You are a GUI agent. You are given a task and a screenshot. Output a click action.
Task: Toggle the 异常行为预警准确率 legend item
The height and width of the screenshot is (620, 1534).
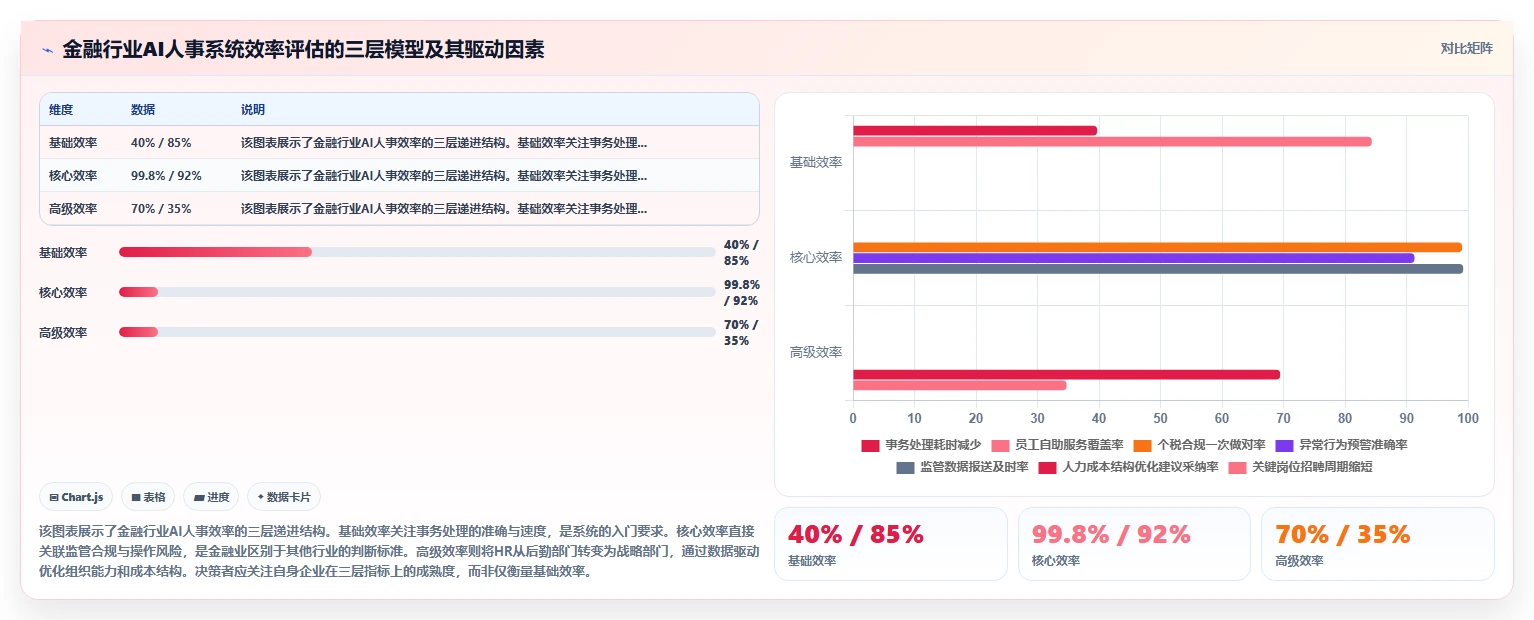coord(1341,445)
